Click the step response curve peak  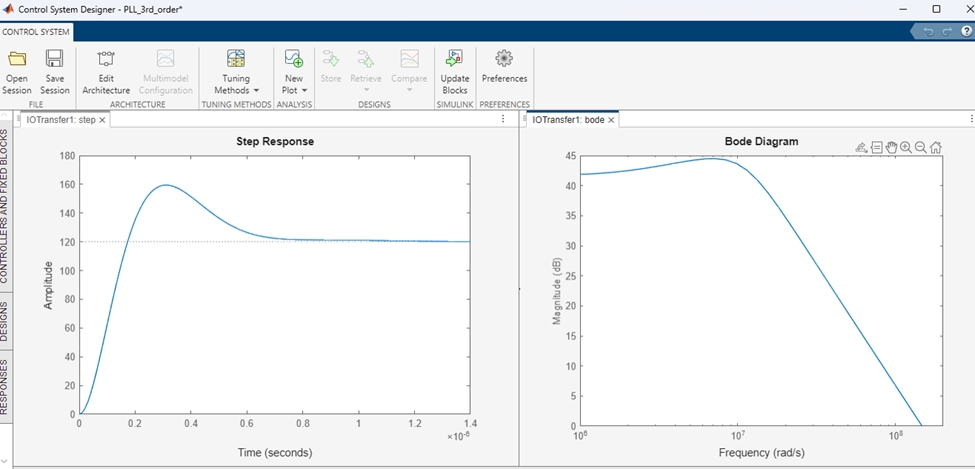165,185
